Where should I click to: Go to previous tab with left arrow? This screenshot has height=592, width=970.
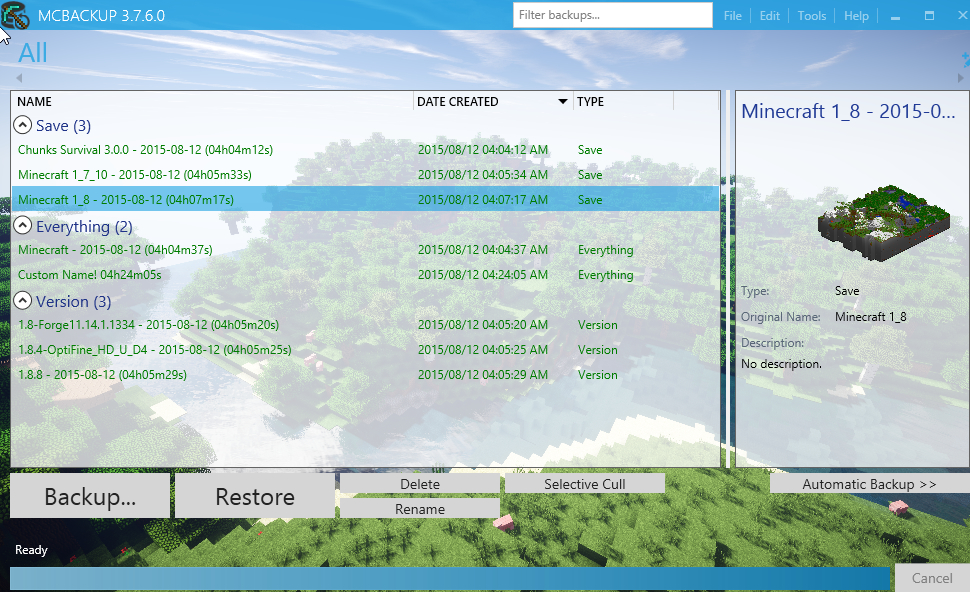(x=19, y=78)
